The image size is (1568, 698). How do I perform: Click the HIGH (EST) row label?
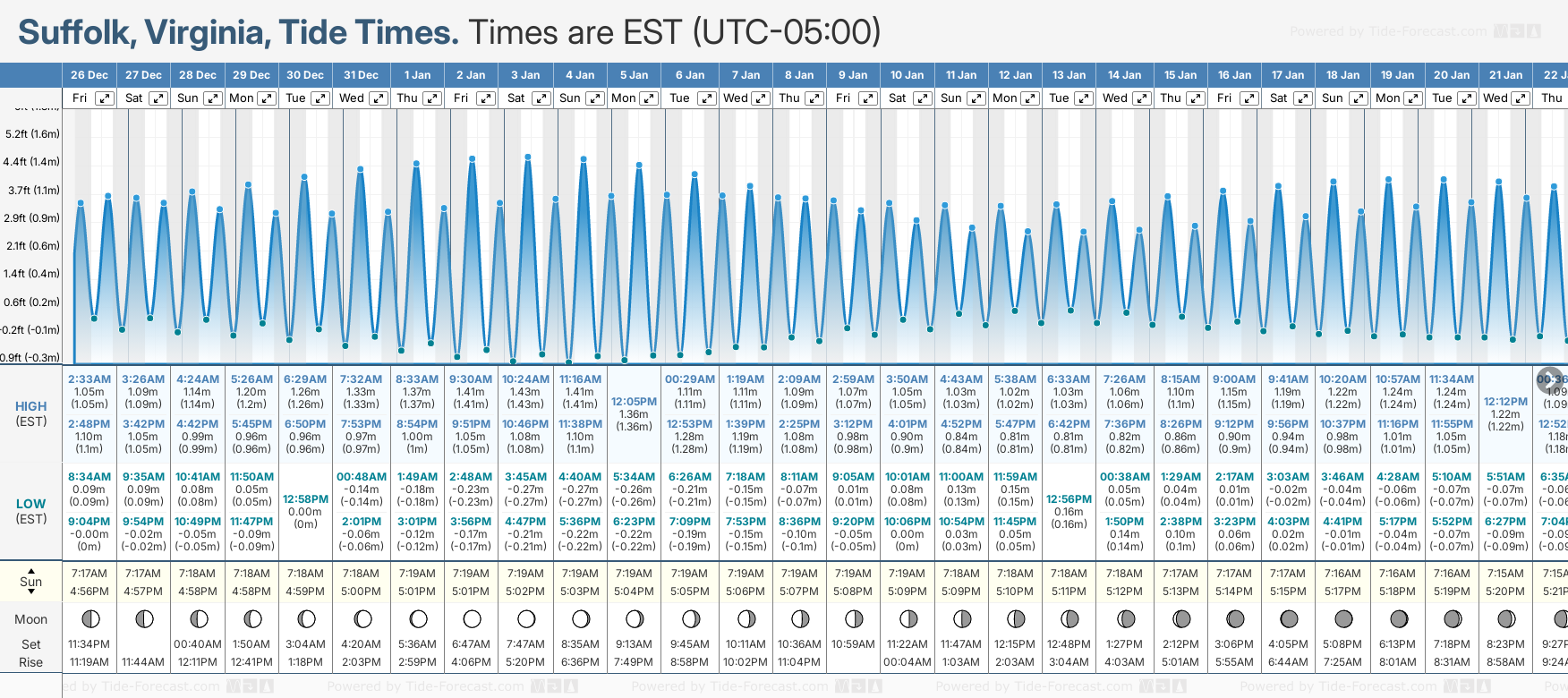click(x=31, y=413)
